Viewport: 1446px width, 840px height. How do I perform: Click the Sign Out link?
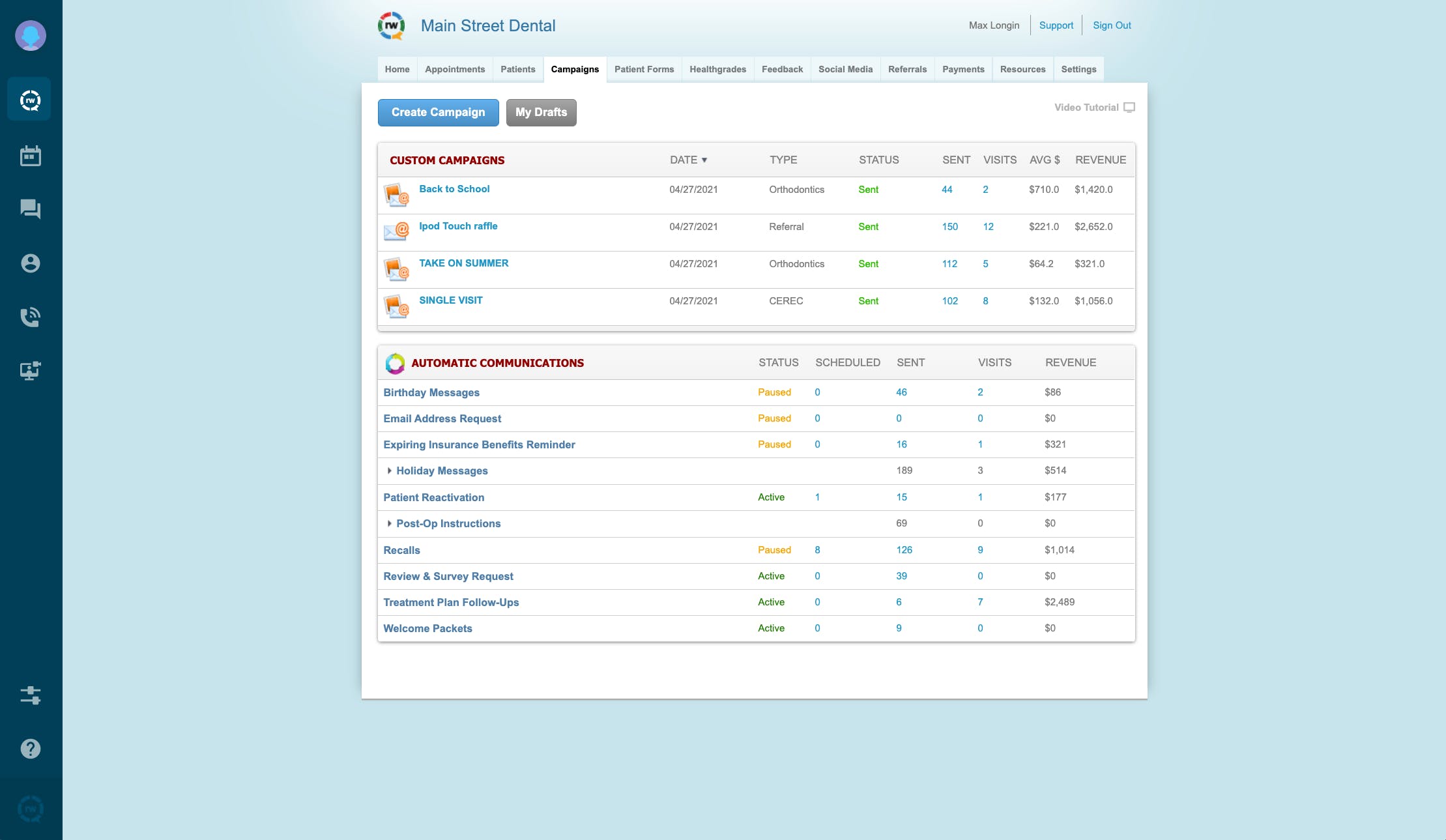coord(1112,25)
